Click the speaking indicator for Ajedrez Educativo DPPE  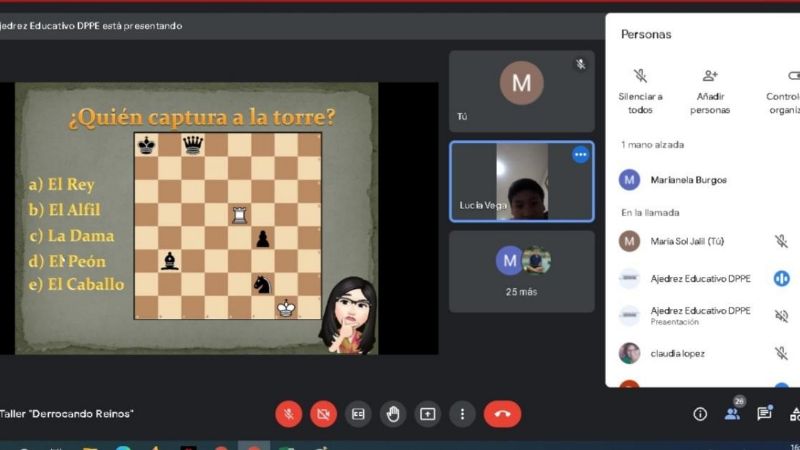tap(781, 279)
